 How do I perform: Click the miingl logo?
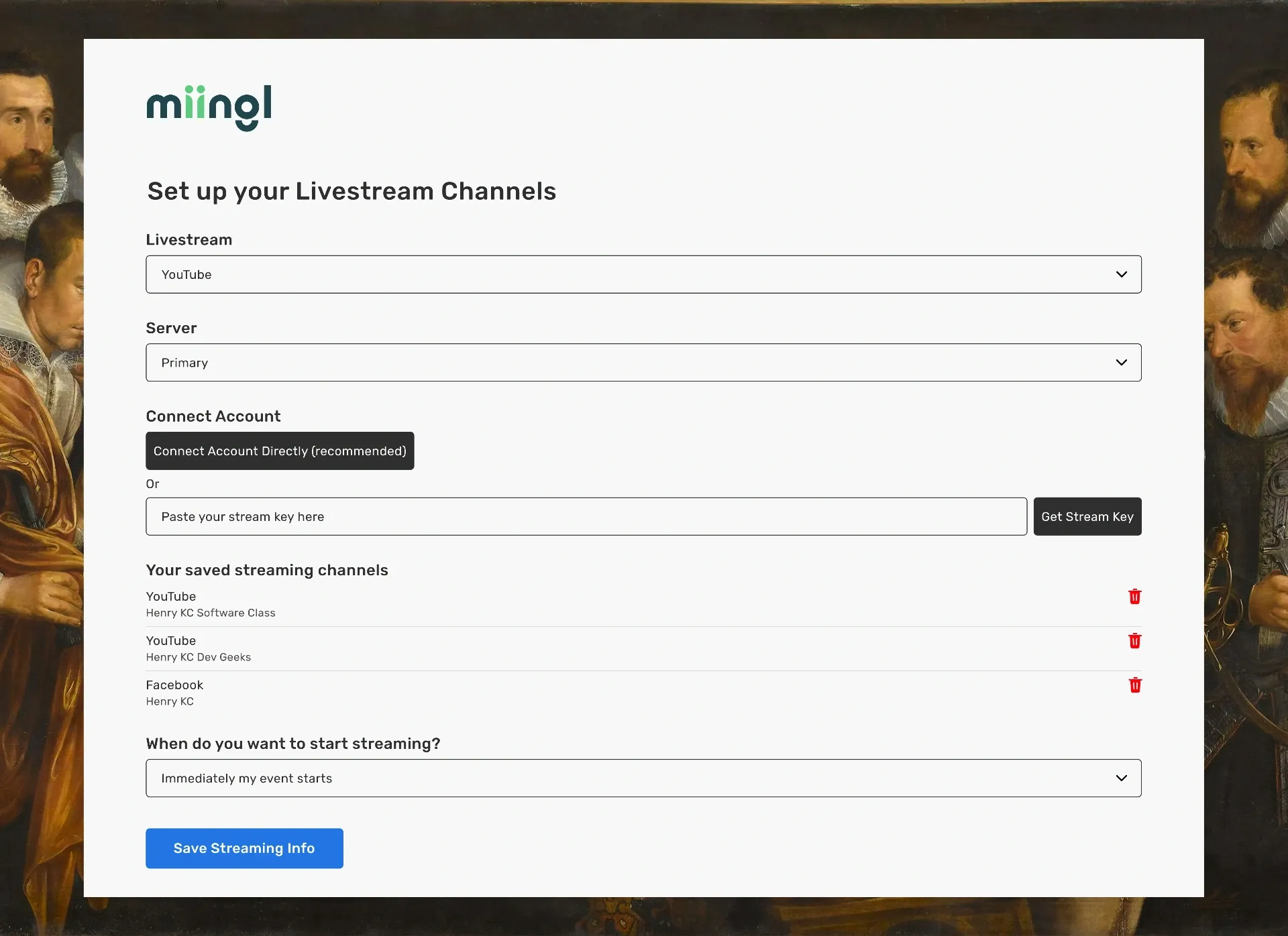(x=209, y=107)
